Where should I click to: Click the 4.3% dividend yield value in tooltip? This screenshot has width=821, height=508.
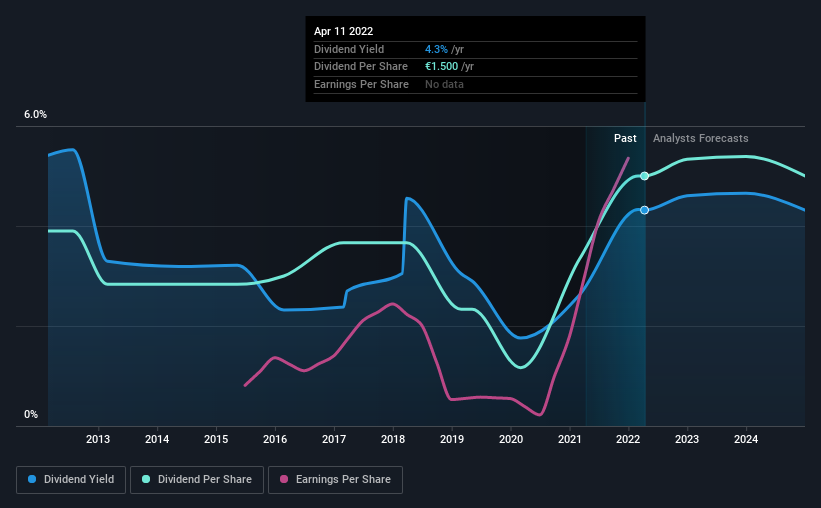pos(436,49)
